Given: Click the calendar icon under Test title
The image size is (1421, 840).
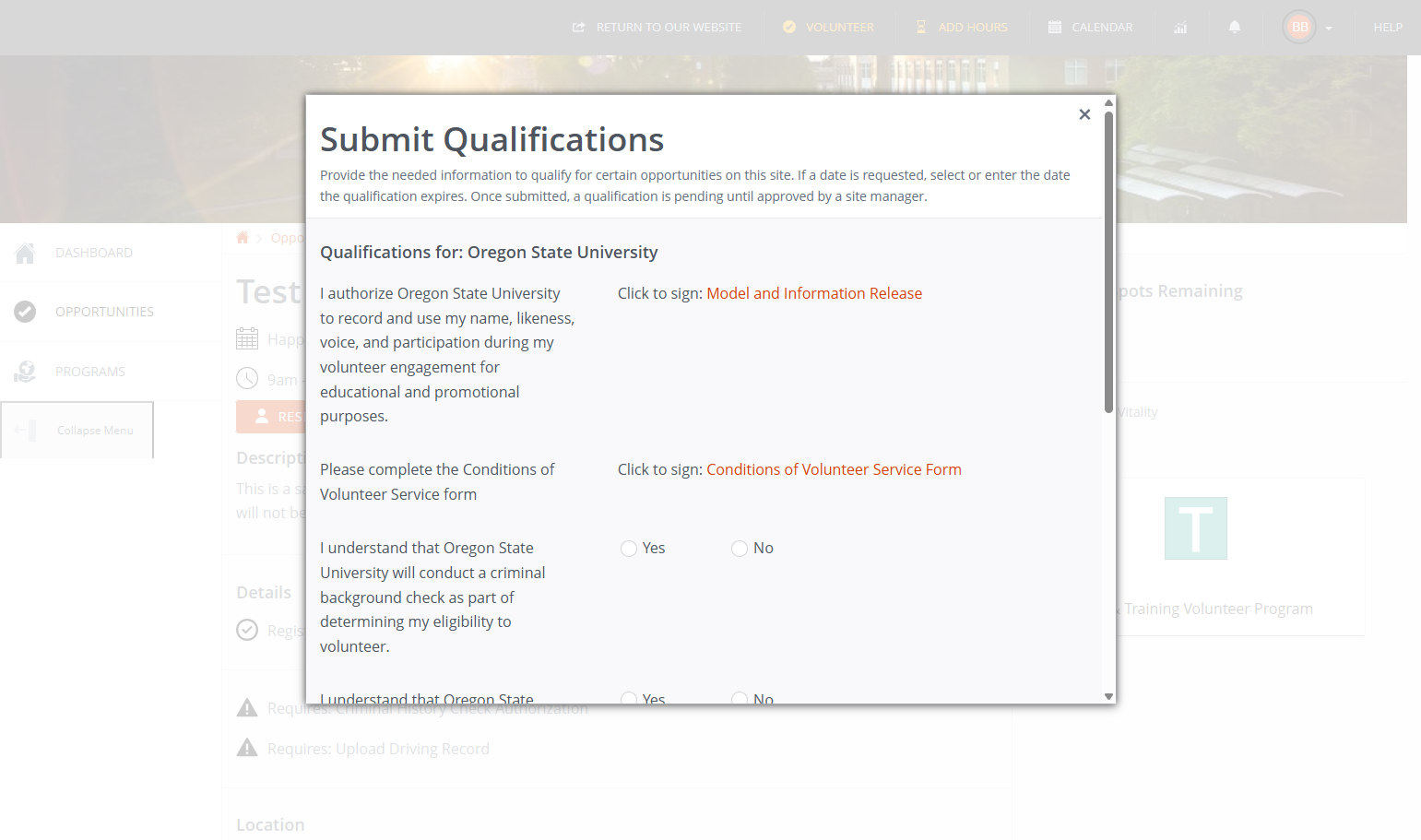Looking at the screenshot, I should click(247, 338).
